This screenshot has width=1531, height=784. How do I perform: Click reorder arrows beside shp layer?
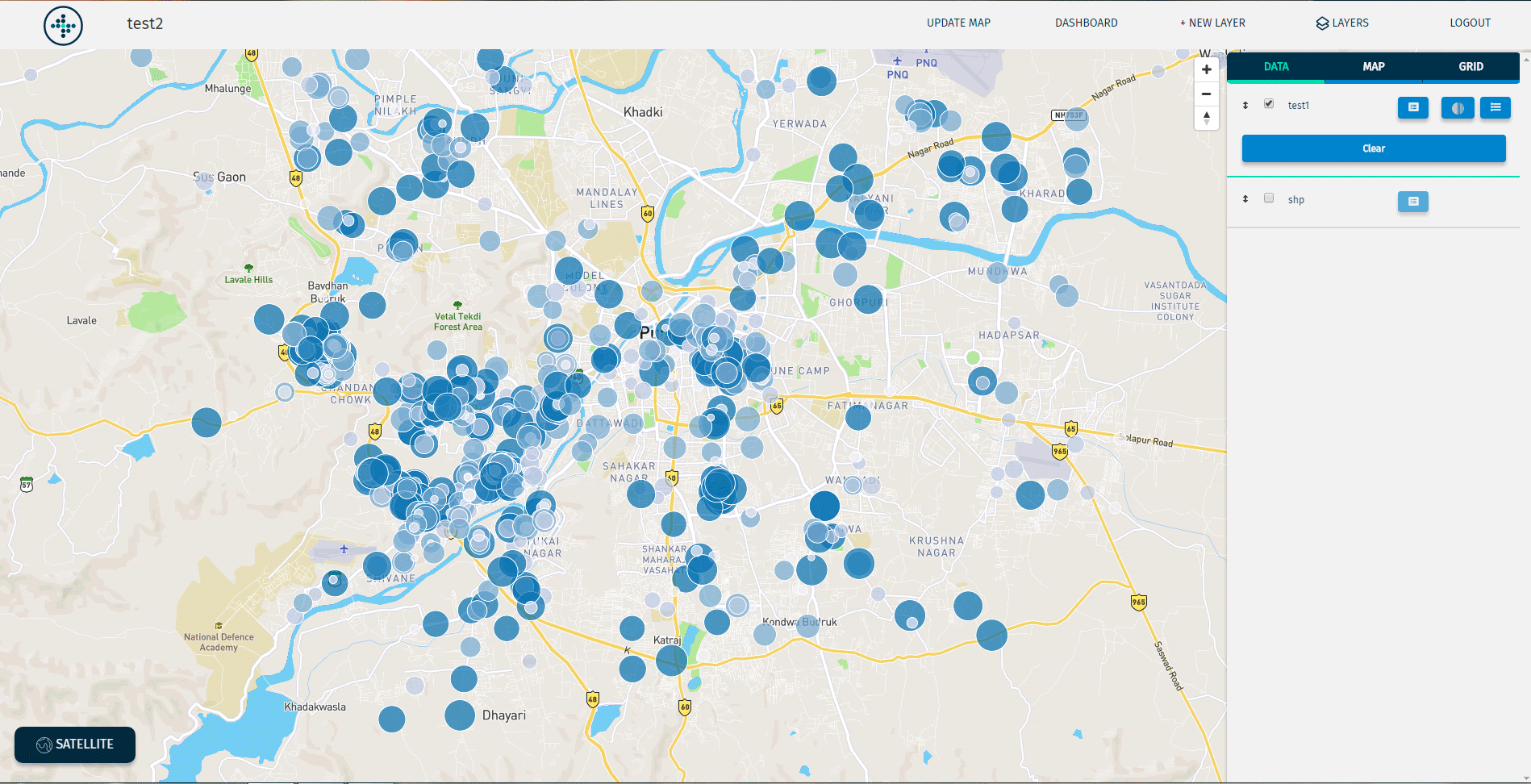pos(1245,199)
